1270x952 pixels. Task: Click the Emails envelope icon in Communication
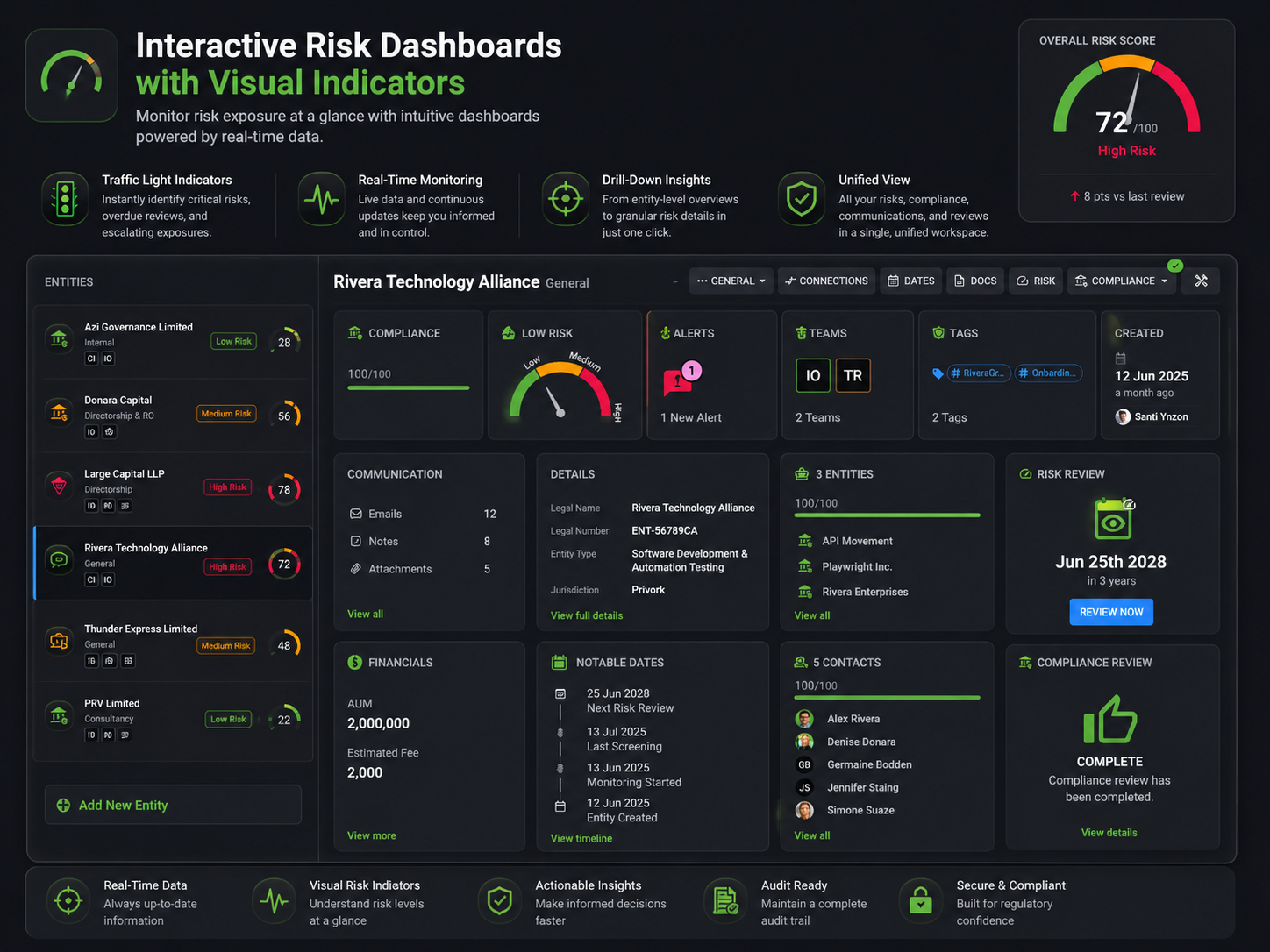(x=355, y=514)
